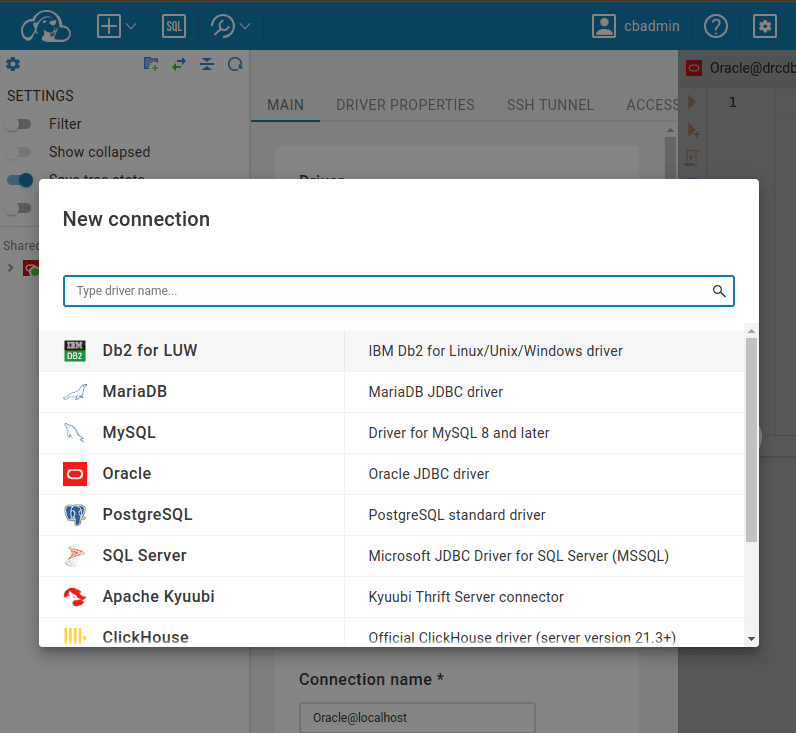Viewport: 796px width, 733px height.
Task: Click the Type driver name search field
Action: coord(399,291)
